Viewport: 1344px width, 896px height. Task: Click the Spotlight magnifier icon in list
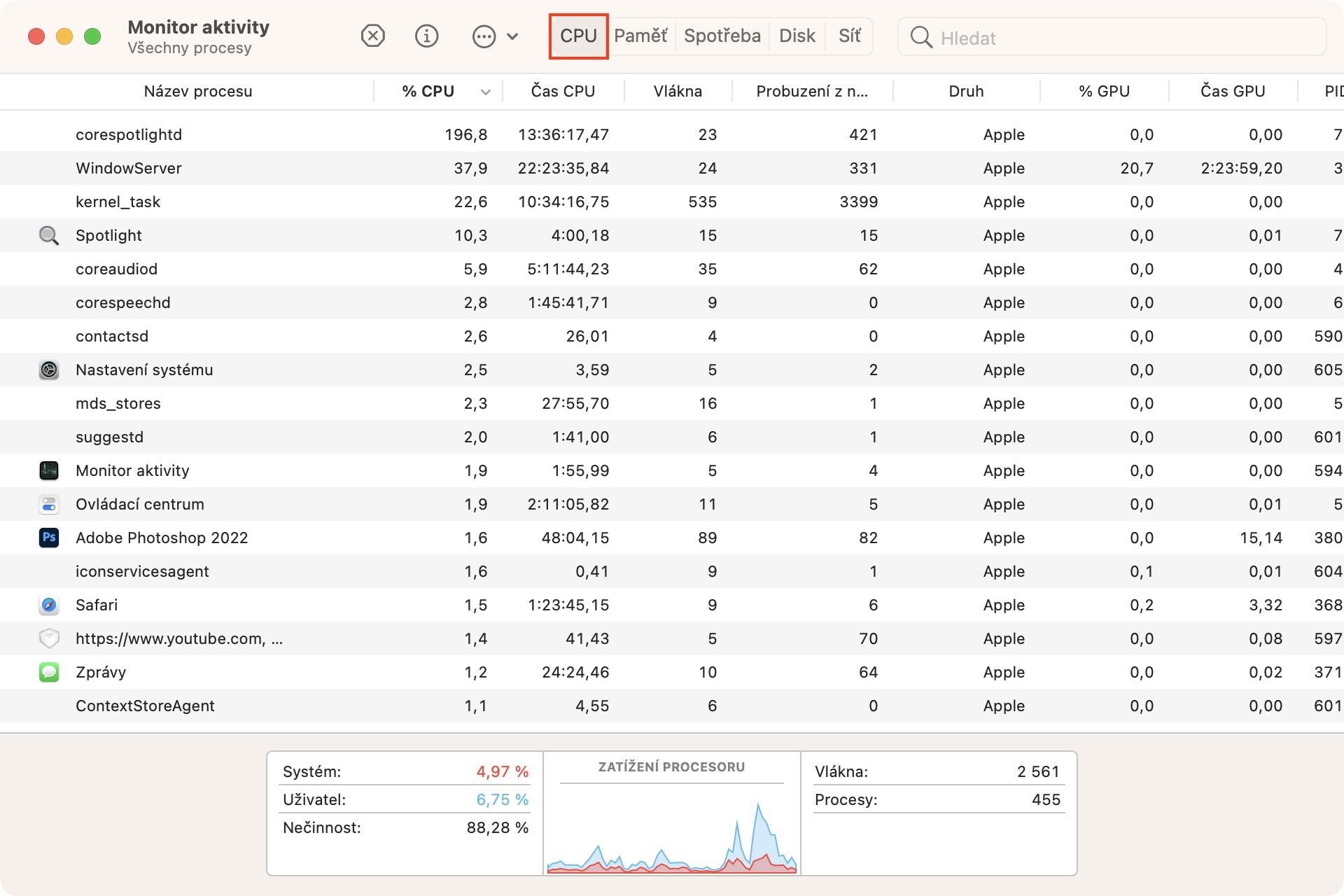pos(48,235)
